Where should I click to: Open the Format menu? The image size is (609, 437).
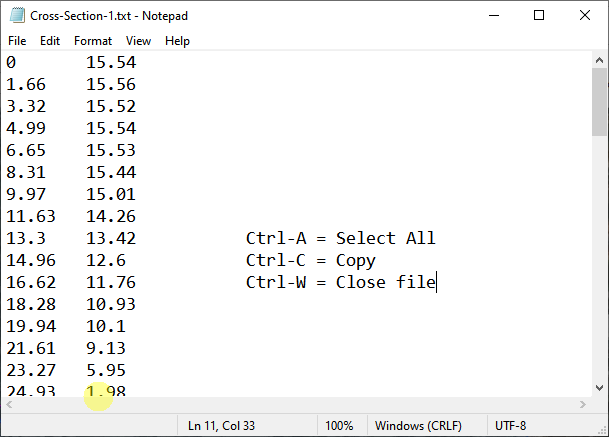point(93,41)
